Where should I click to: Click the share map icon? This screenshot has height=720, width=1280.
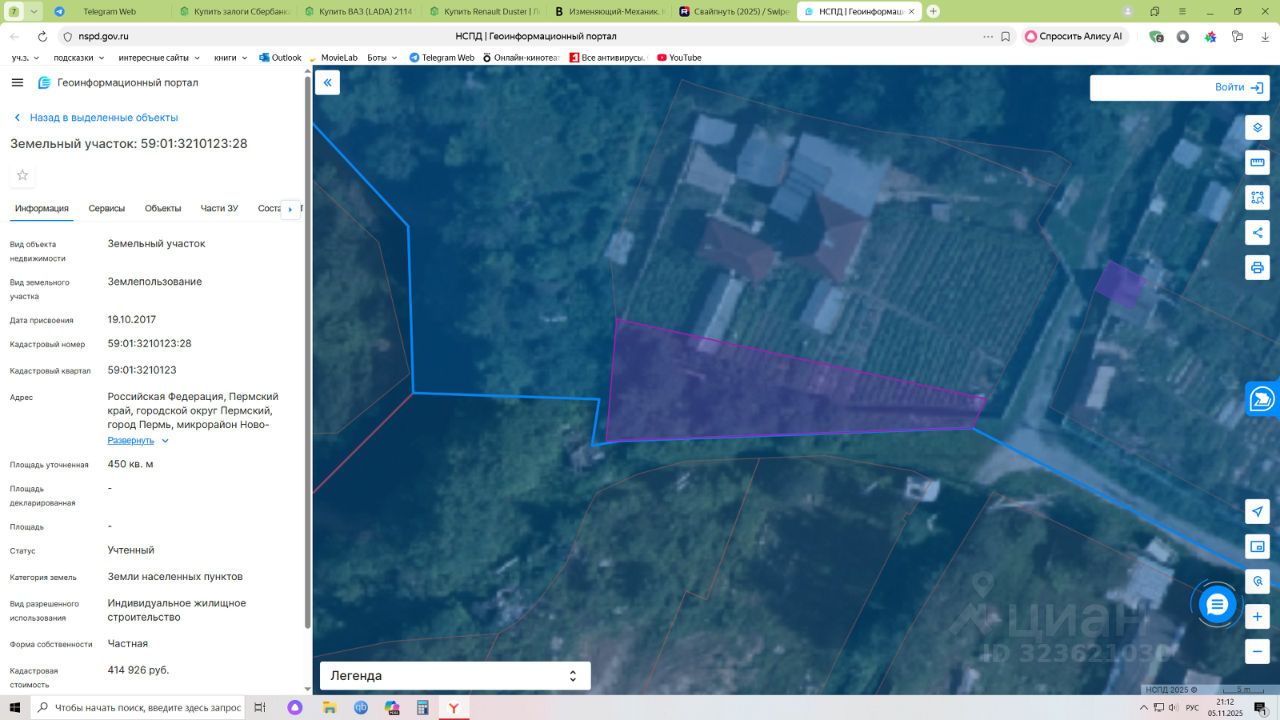(x=1257, y=233)
